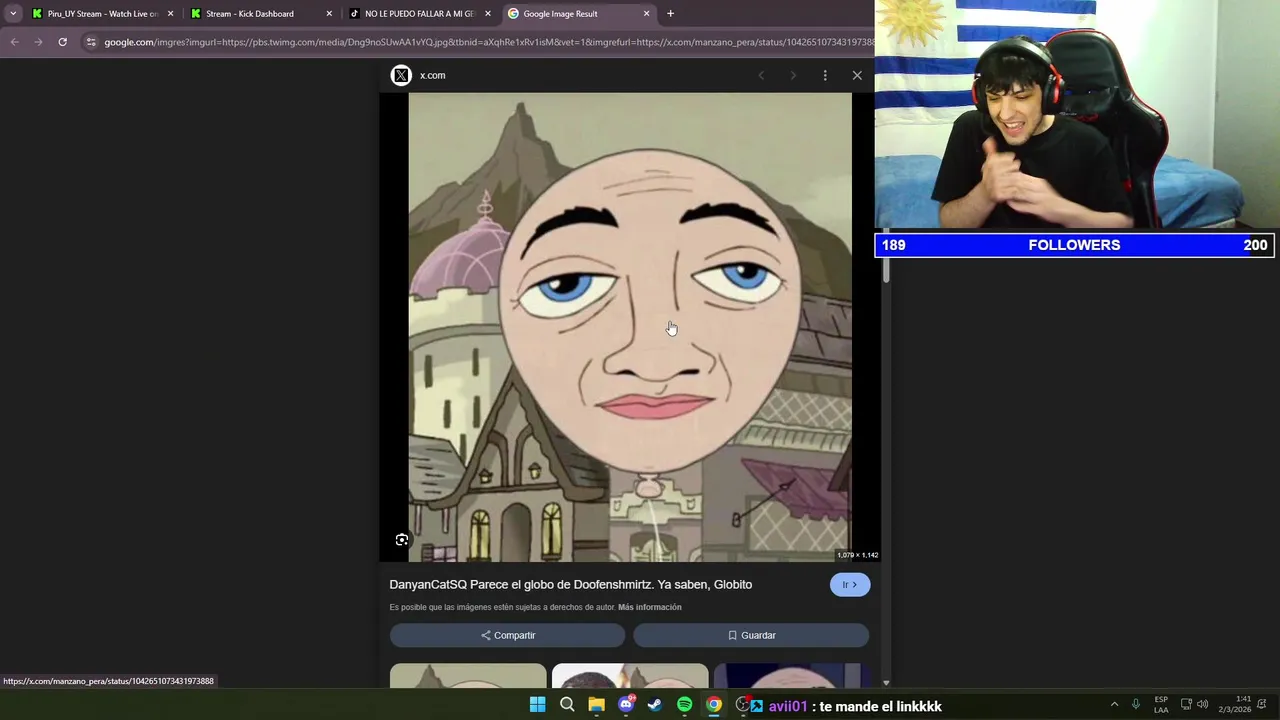Screen dimensions: 1280x720
Task: Open the Windows Start menu
Action: pyautogui.click(x=537, y=705)
